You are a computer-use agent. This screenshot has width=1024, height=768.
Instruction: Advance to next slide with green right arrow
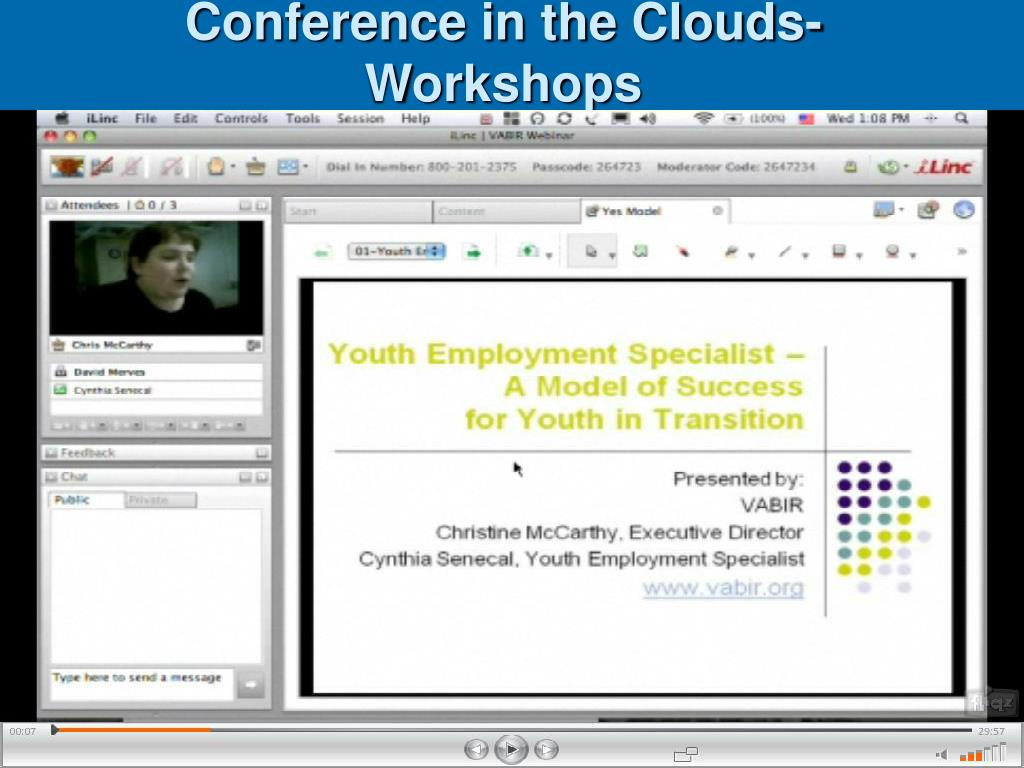pos(473,252)
